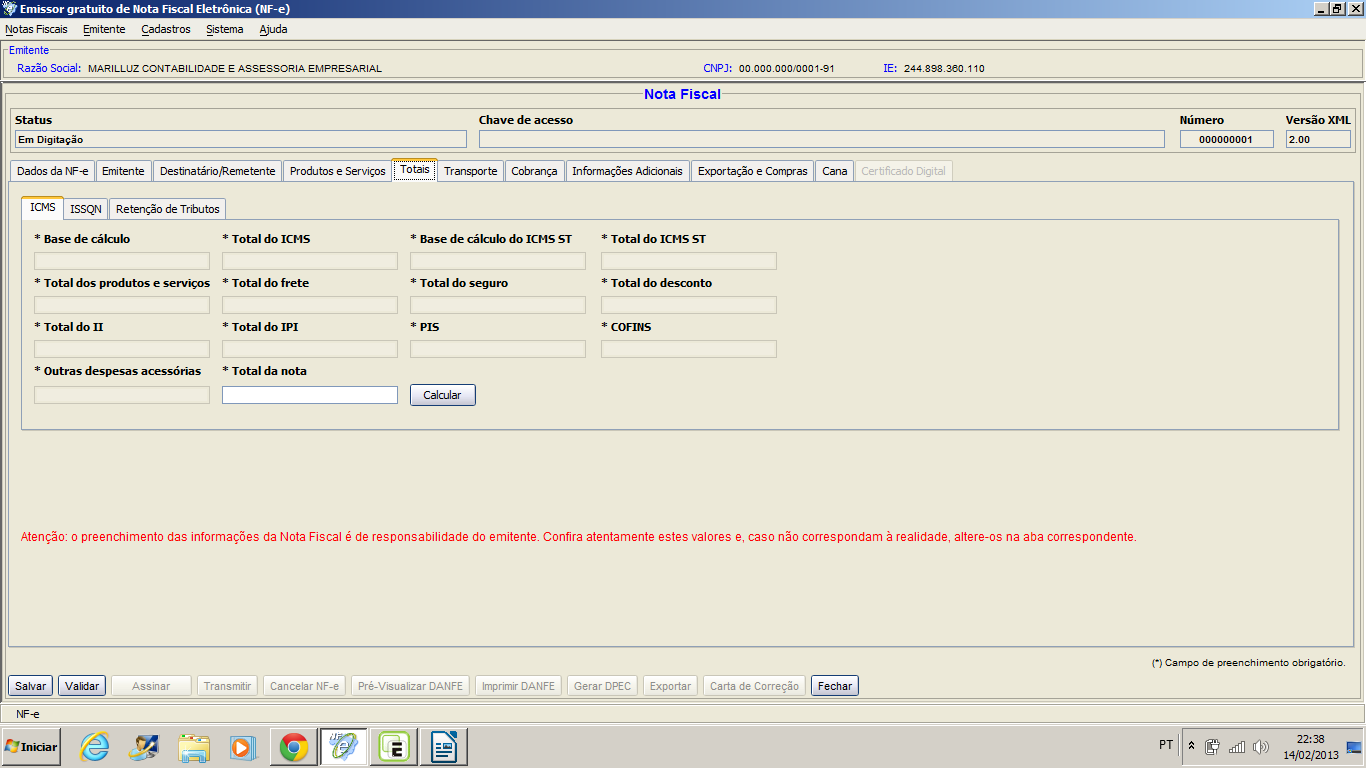Open the Notas Fiscais menu

coord(37,29)
